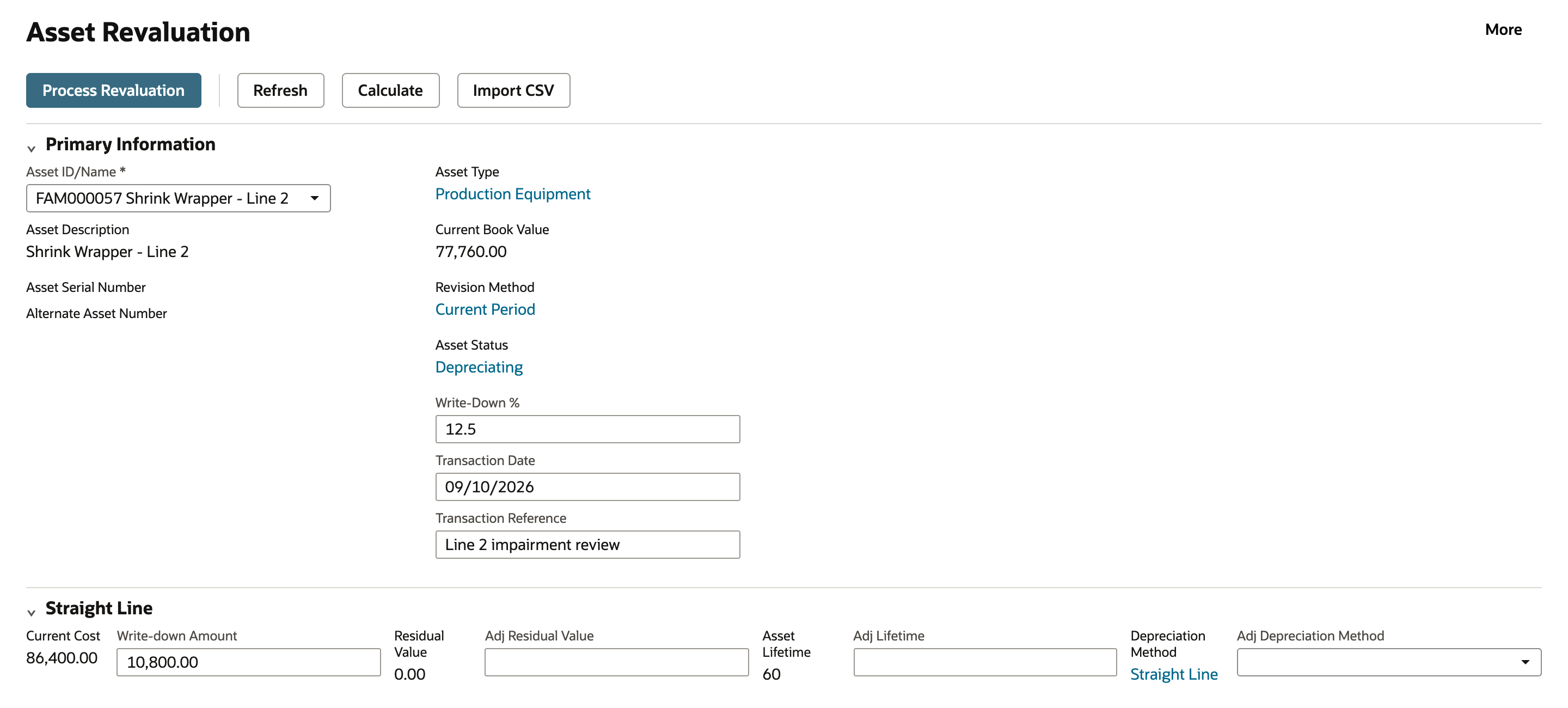Click the Alternate Asset Number label
The width and height of the screenshot is (1568, 708).
click(96, 313)
